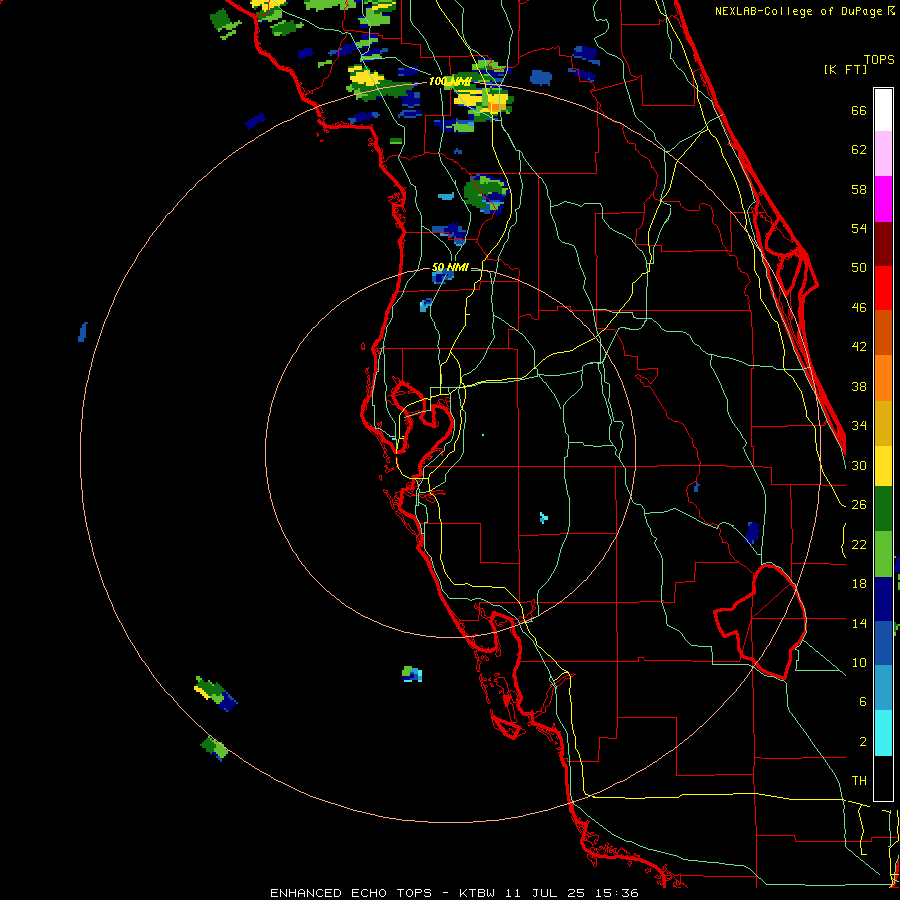
Task: Select the bright red swatch on the scale
Action: (883, 288)
